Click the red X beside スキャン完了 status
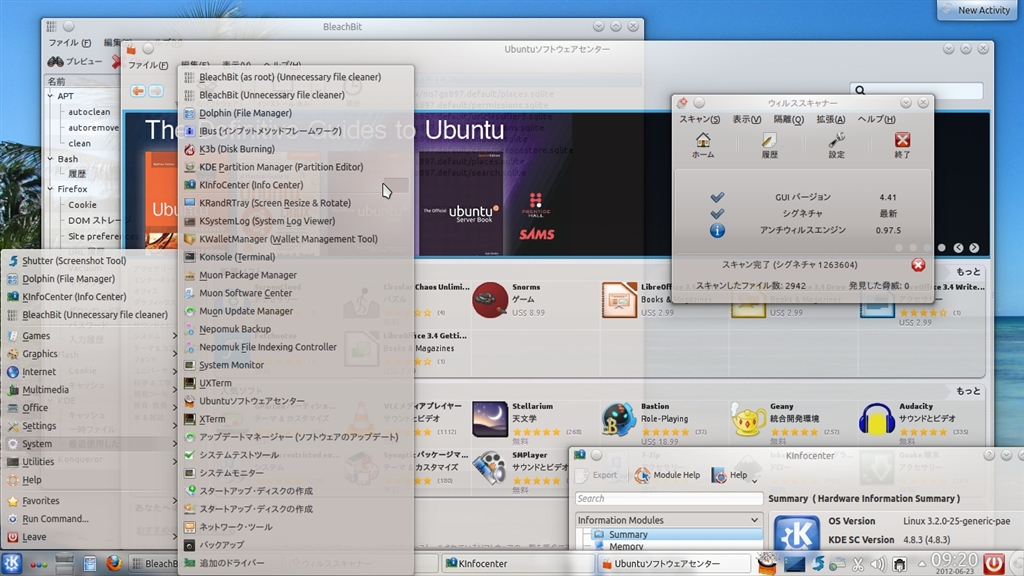This screenshot has width=1024, height=576. click(x=918, y=265)
